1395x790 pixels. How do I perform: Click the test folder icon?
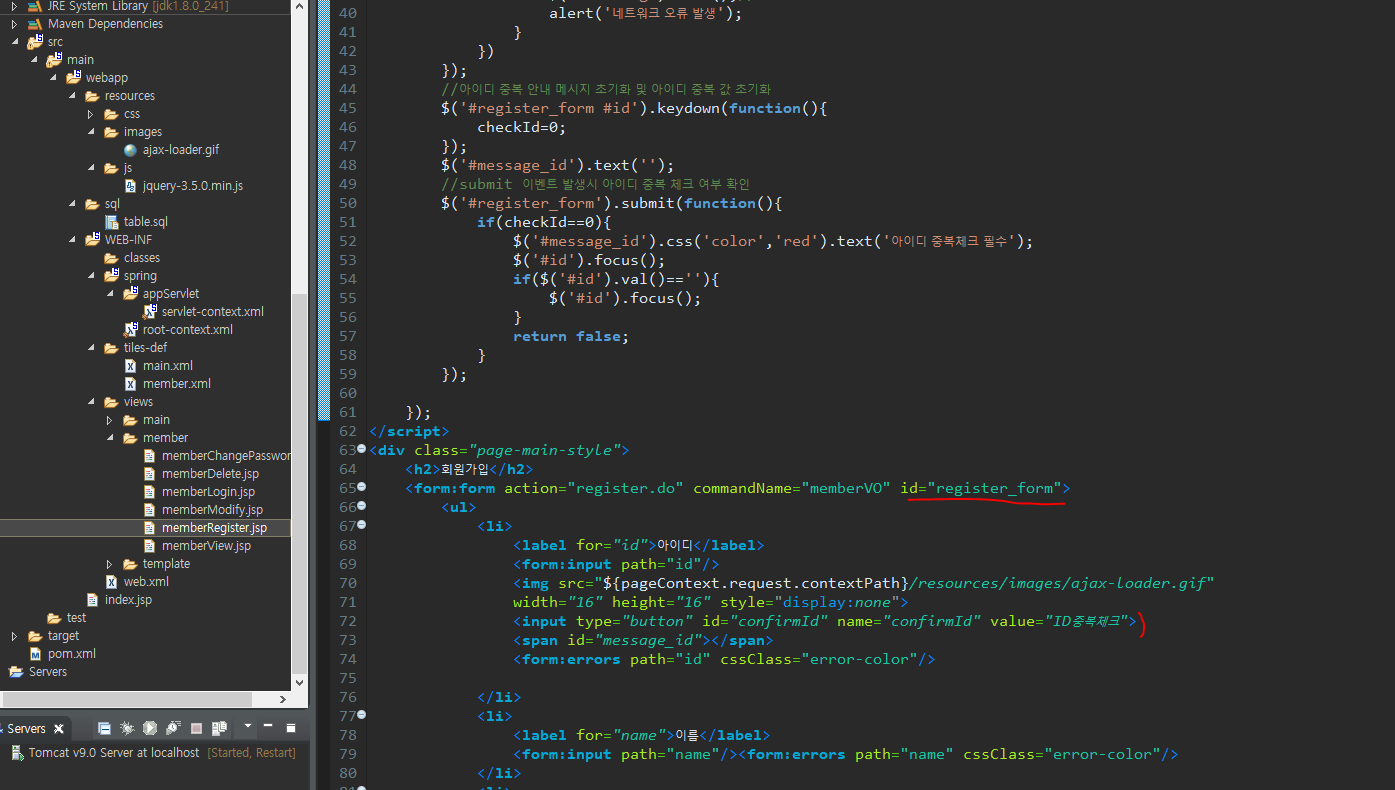(54, 618)
